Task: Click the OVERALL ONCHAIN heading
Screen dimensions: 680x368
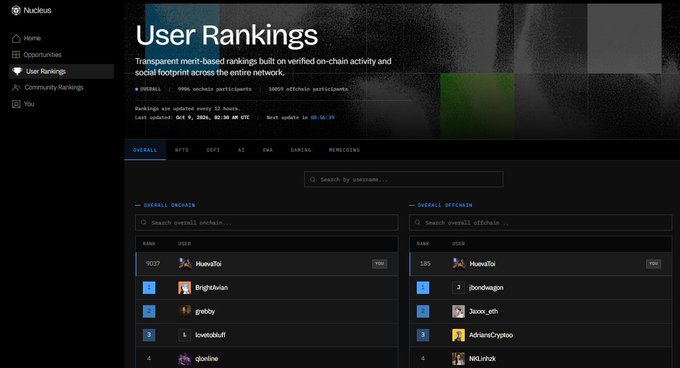Action: (x=169, y=205)
